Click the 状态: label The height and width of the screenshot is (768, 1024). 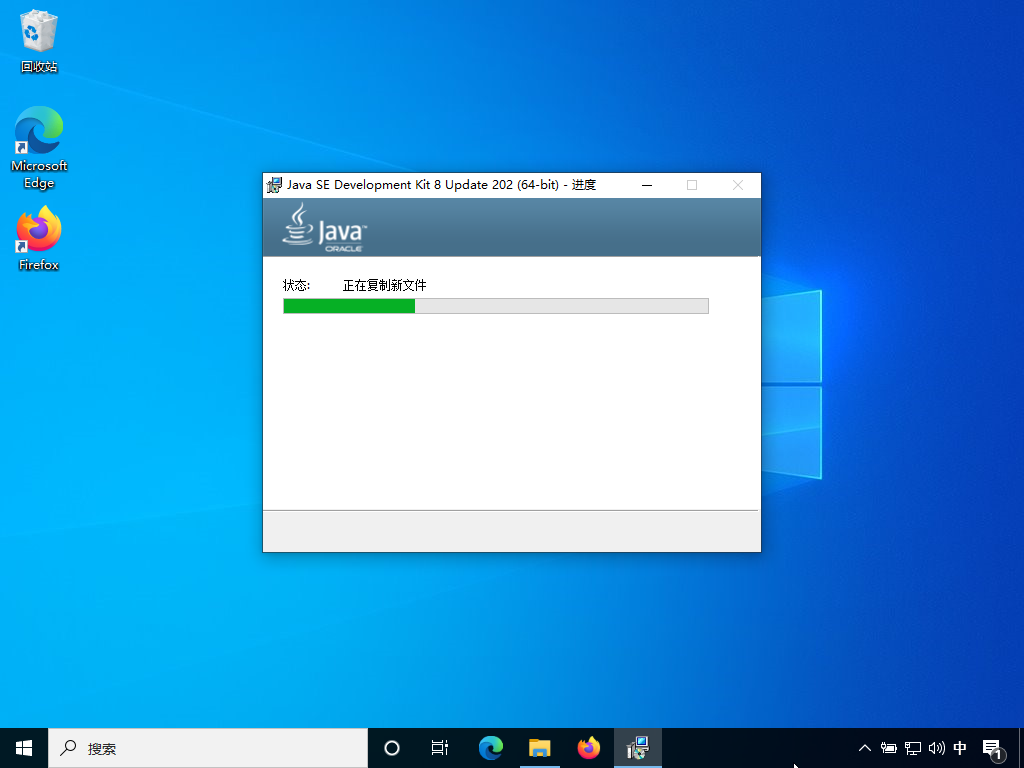point(296,285)
